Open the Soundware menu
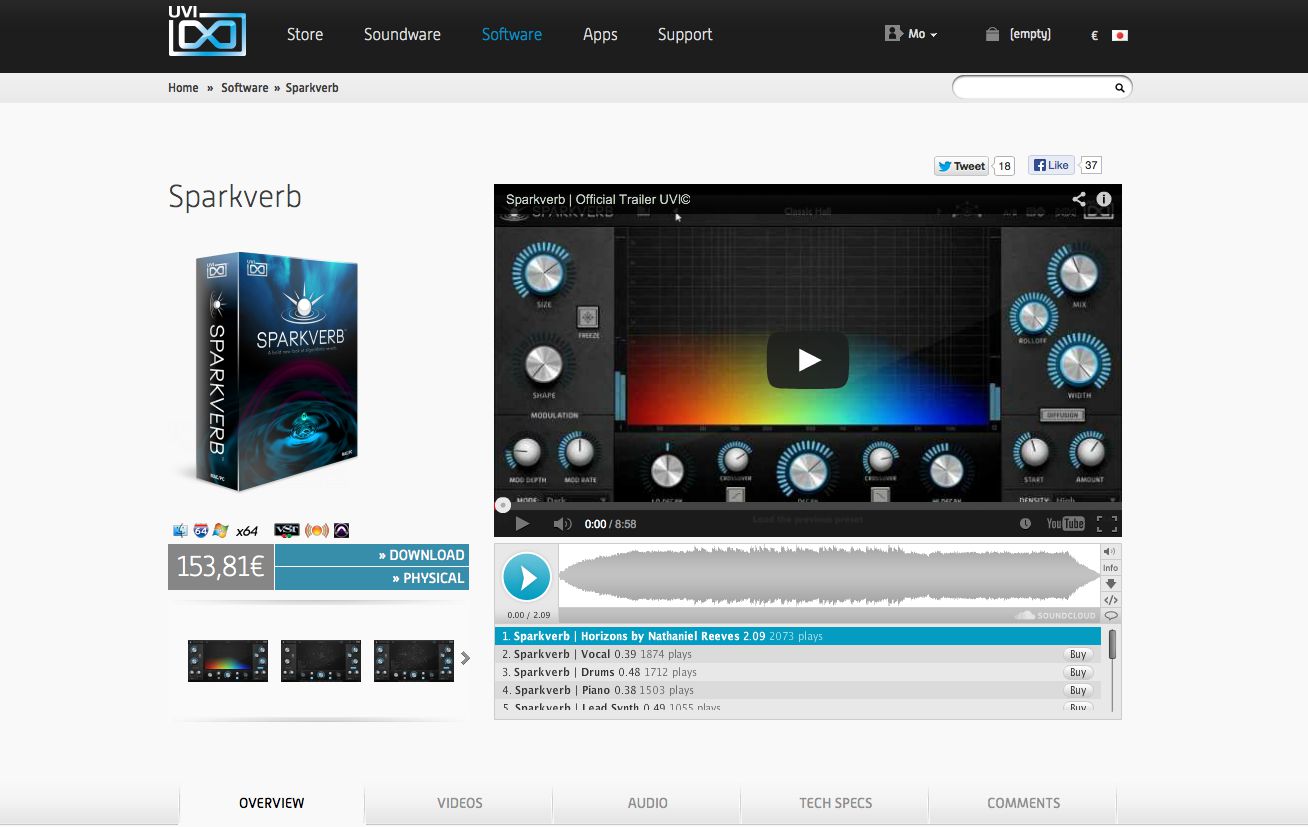The width and height of the screenshot is (1308, 827). click(402, 34)
